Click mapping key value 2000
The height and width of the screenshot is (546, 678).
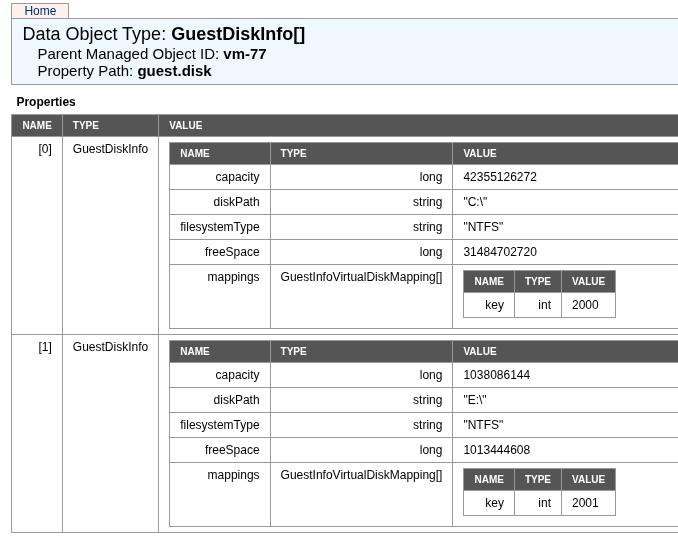[x=585, y=305]
